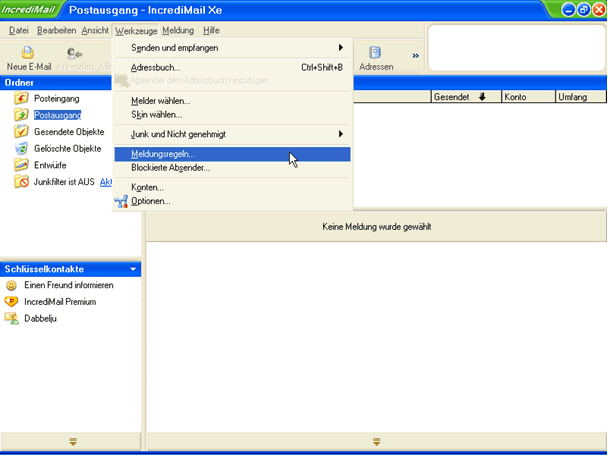The image size is (608, 456).
Task: Expand the Junk und Nicht genehmigt submenu
Action: click(x=340, y=134)
